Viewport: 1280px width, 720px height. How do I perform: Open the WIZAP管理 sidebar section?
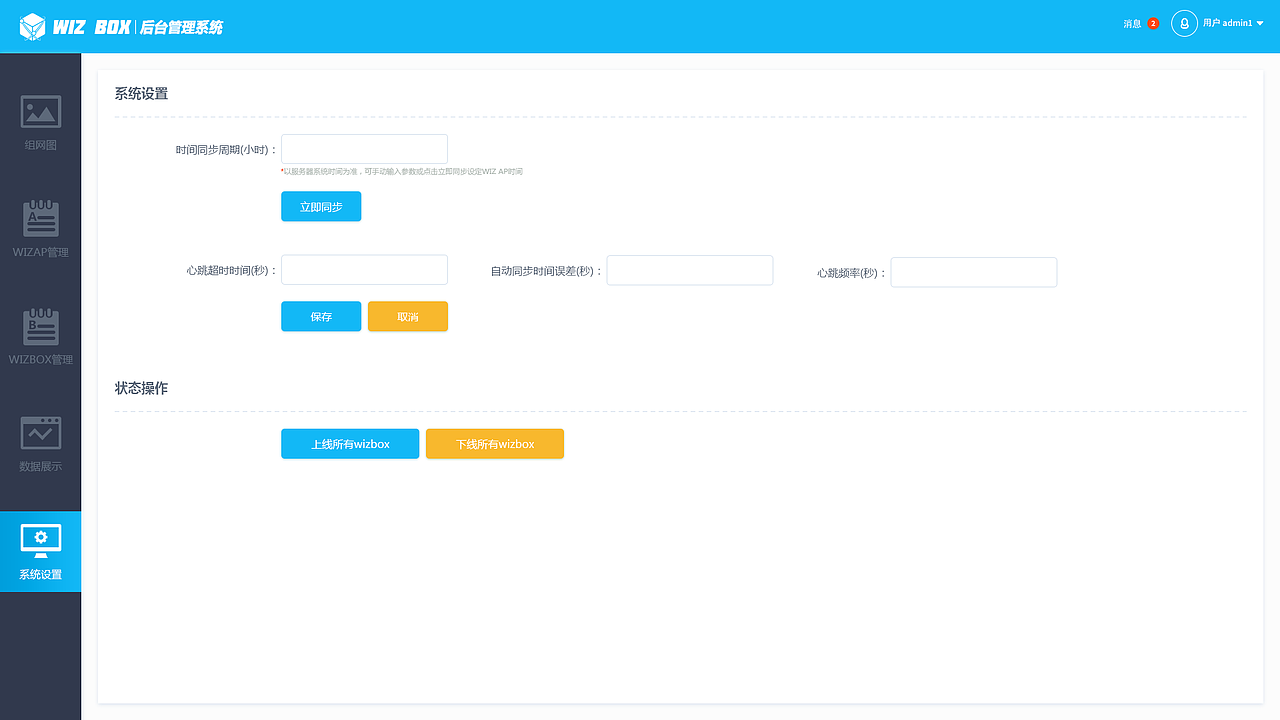coord(40,231)
